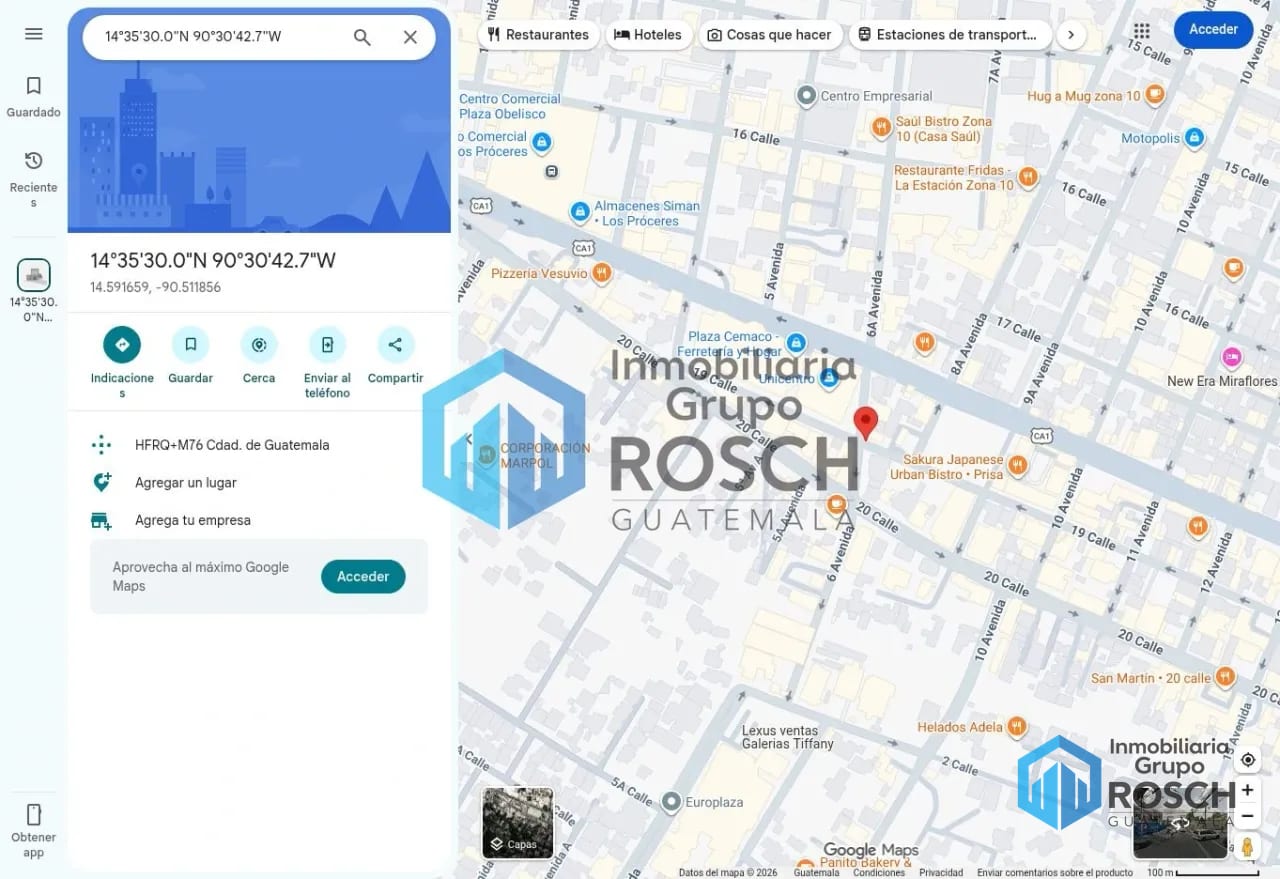Click the Cerca nearby icon

click(x=259, y=345)
